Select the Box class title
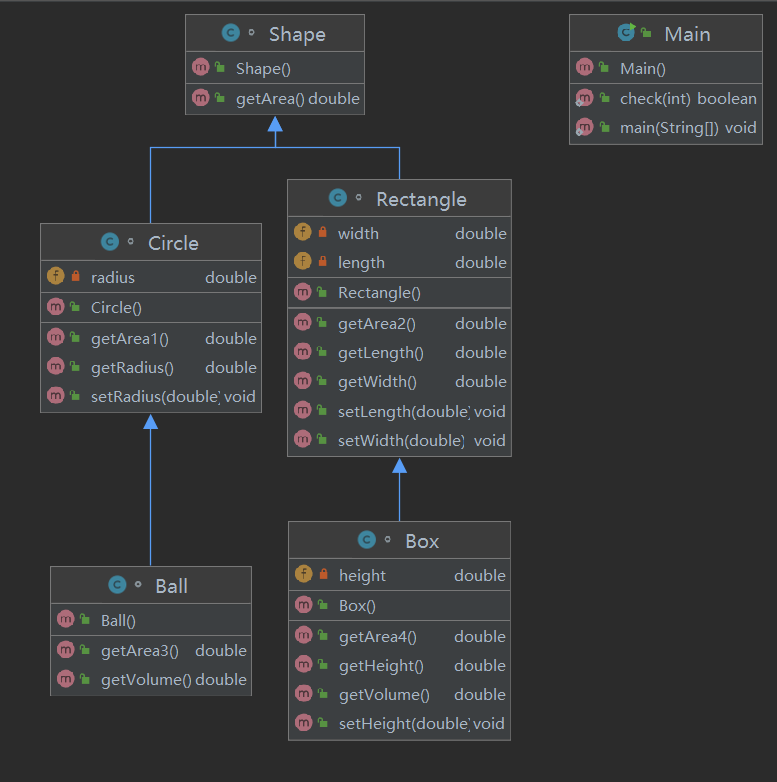Image resolution: width=777 pixels, height=782 pixels. [x=422, y=541]
